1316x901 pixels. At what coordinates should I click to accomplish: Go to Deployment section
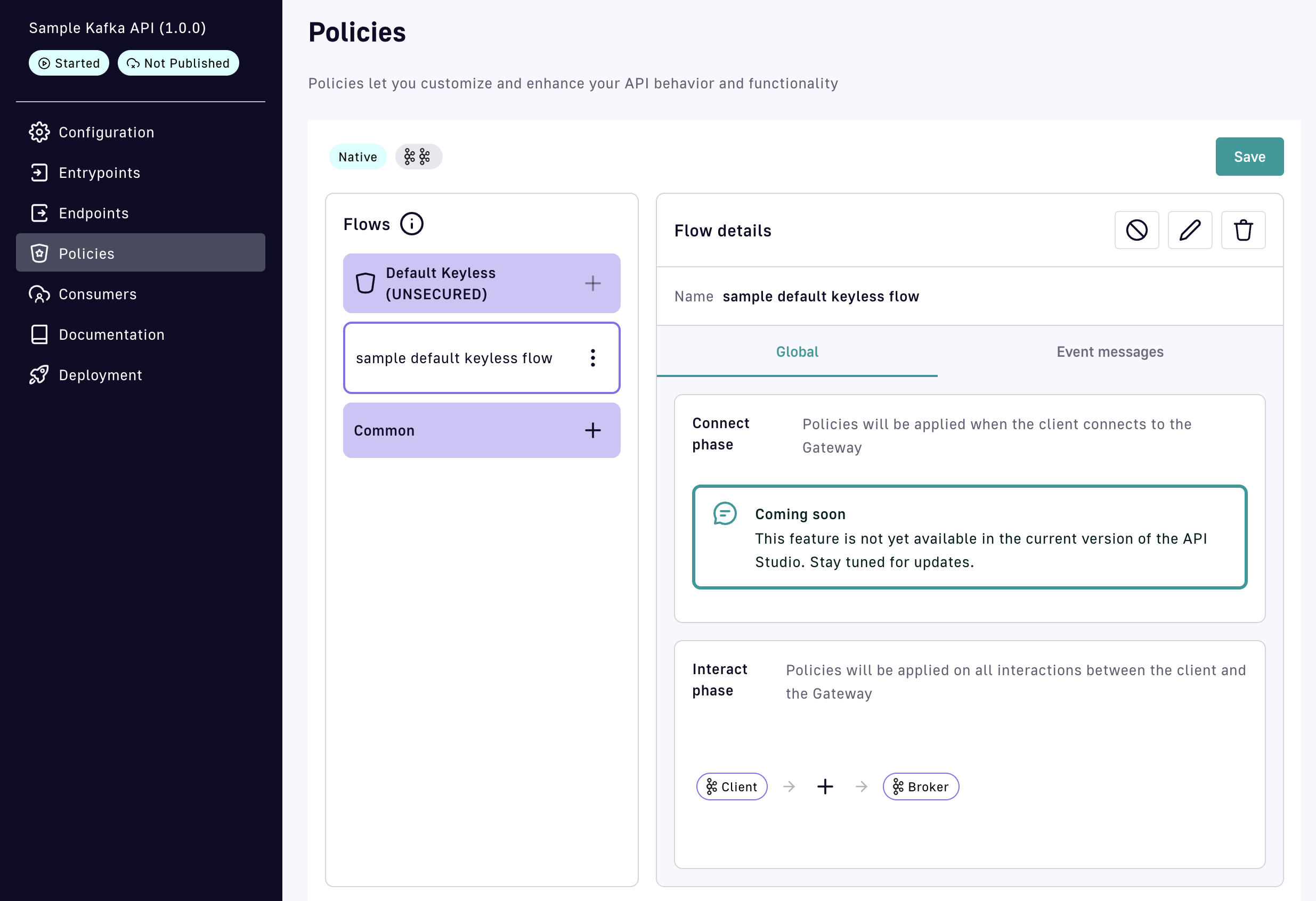(x=100, y=375)
